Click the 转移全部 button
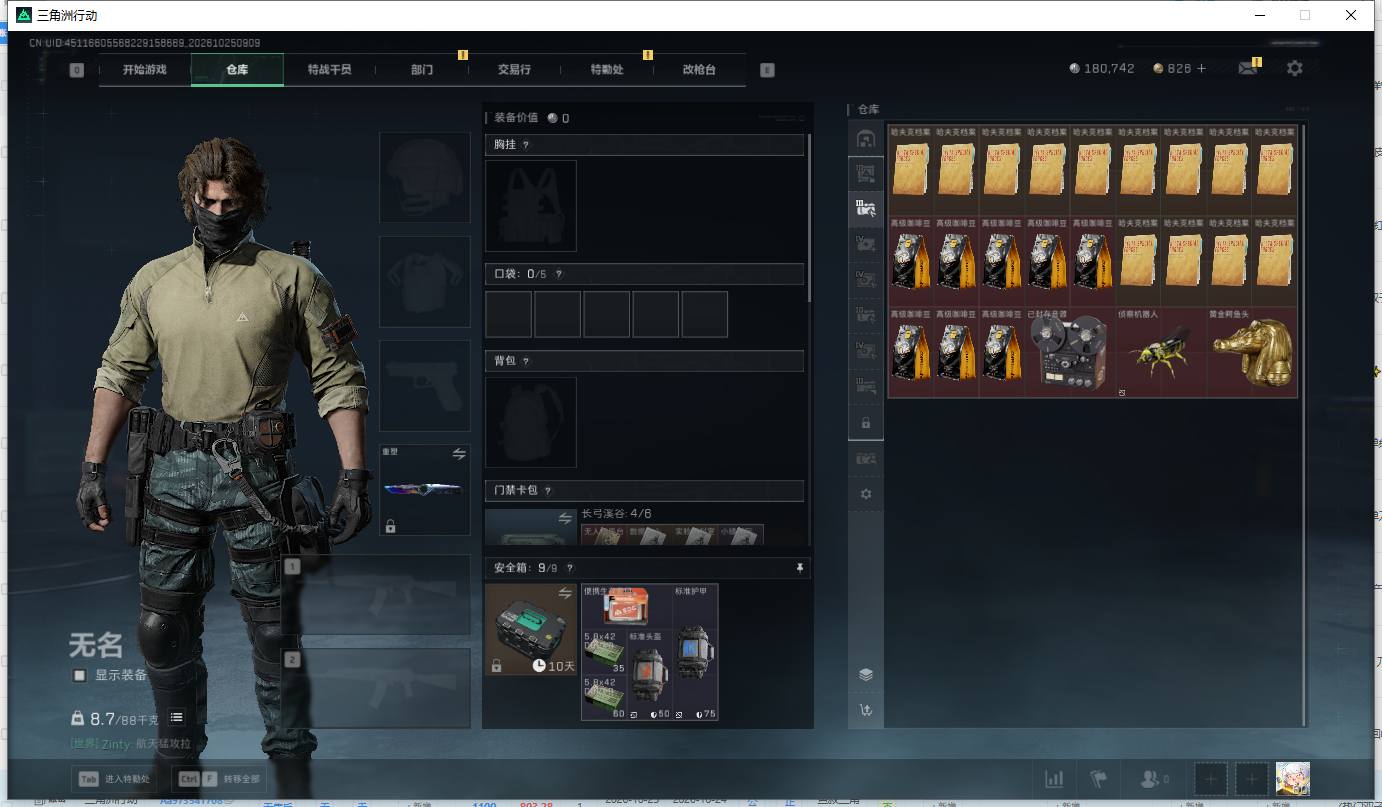The image size is (1382, 807). [219, 778]
